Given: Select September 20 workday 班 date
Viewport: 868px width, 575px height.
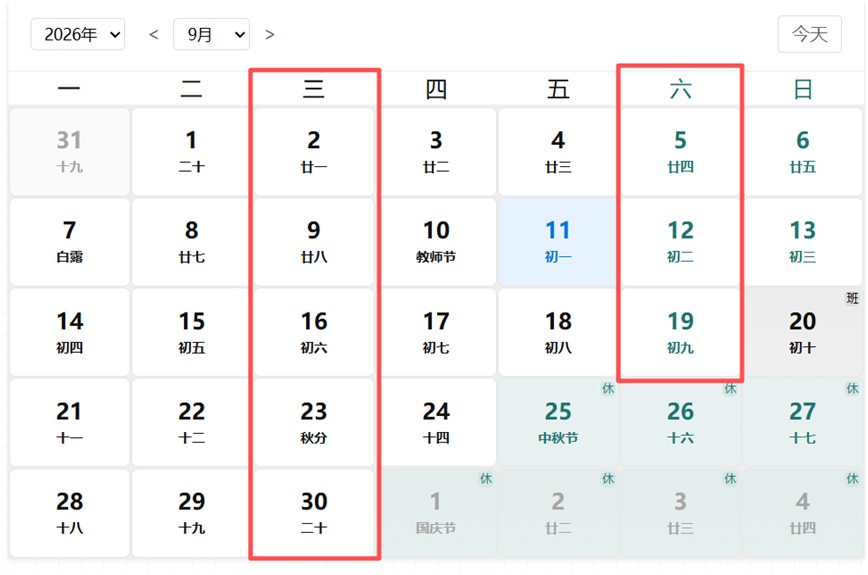Looking at the screenshot, I should coord(803,333).
